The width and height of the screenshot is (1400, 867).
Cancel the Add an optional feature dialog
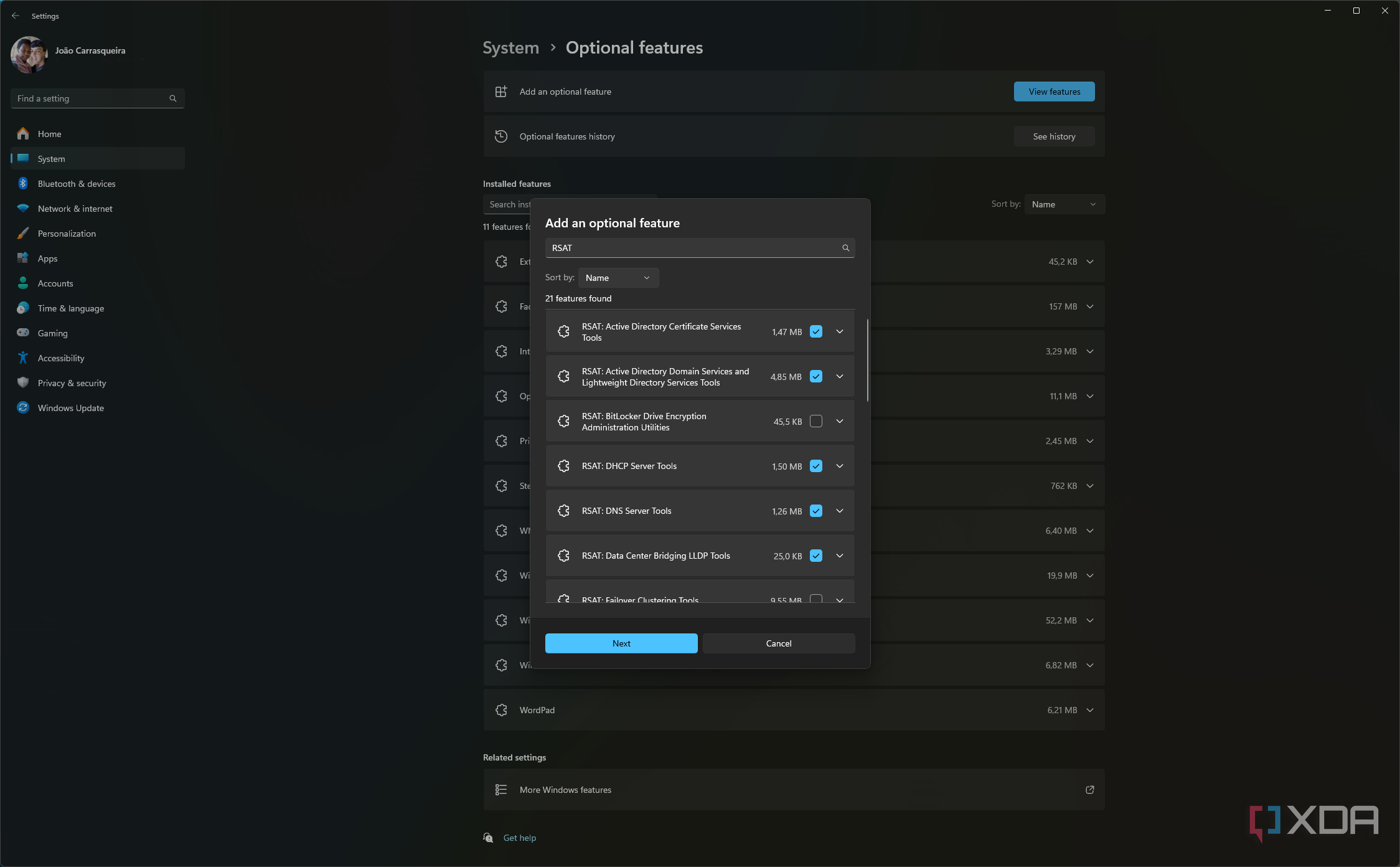[779, 643]
